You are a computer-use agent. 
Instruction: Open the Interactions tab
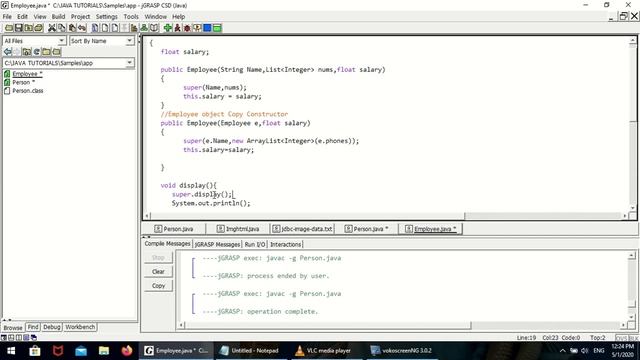(285, 244)
